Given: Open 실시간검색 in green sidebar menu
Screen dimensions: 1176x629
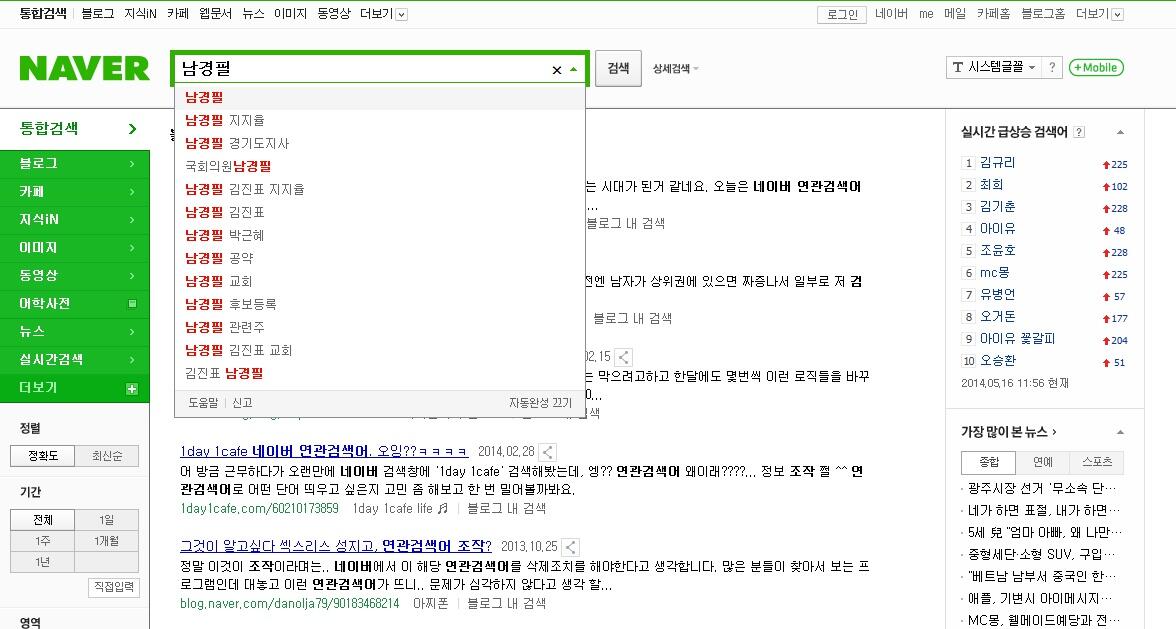Looking at the screenshot, I should click(x=75, y=360).
